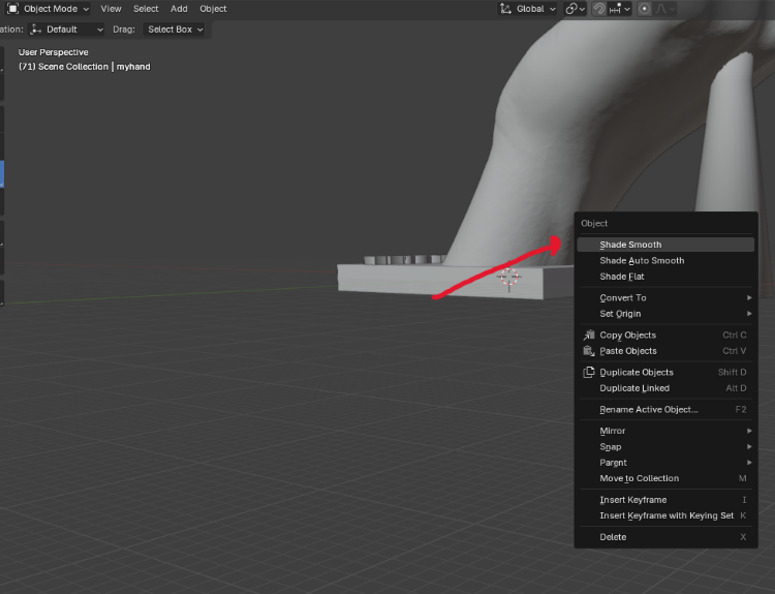Screen dimensions: 775x594
Task: Click the Paste Objects icon
Action: [x=589, y=350]
